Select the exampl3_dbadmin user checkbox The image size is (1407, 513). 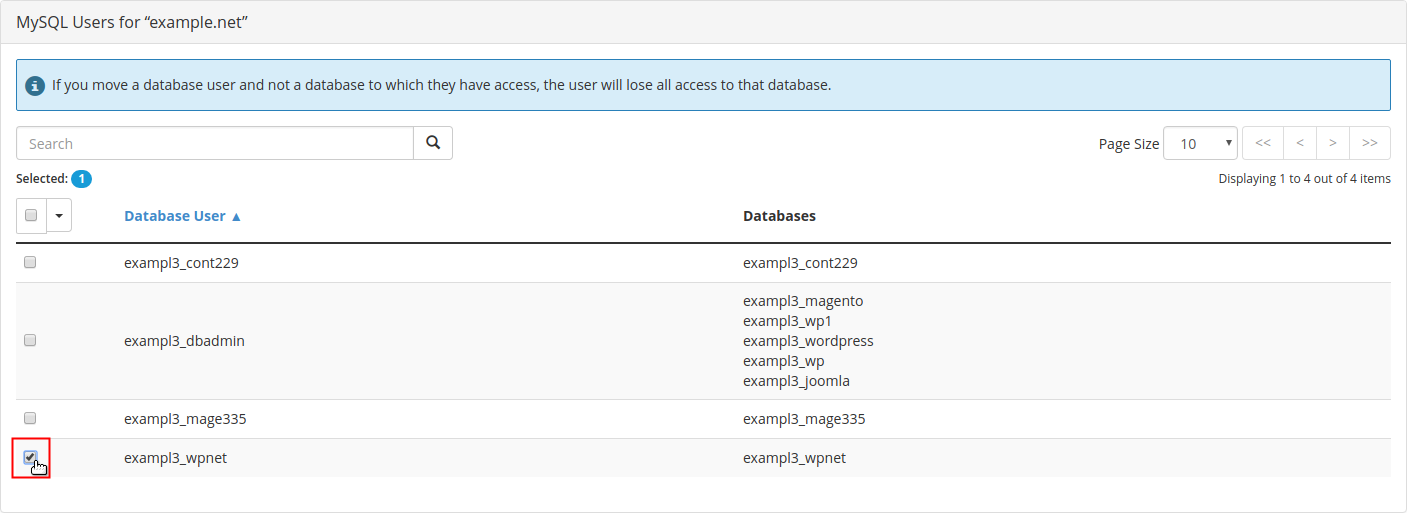30,340
